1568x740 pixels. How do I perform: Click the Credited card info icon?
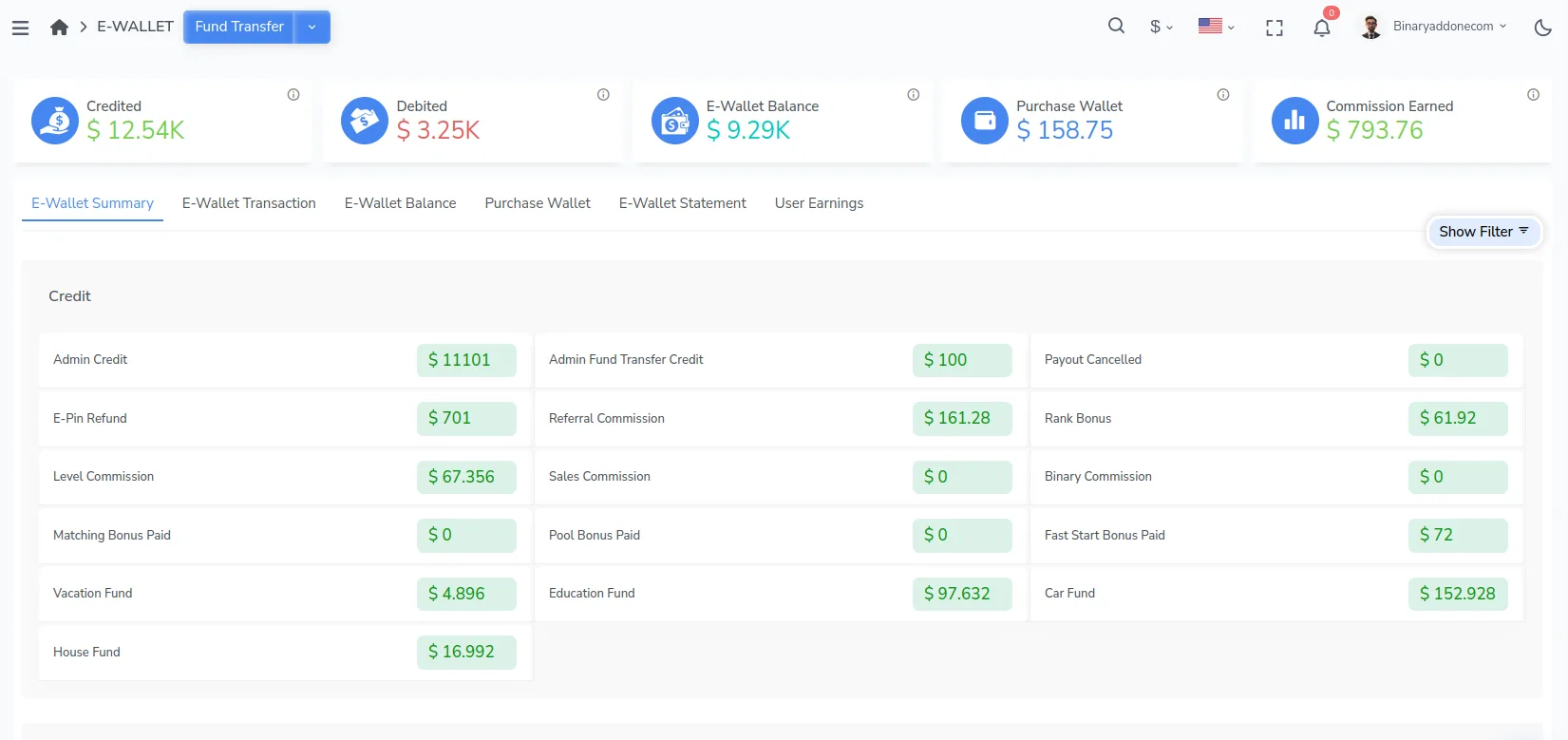point(293,94)
